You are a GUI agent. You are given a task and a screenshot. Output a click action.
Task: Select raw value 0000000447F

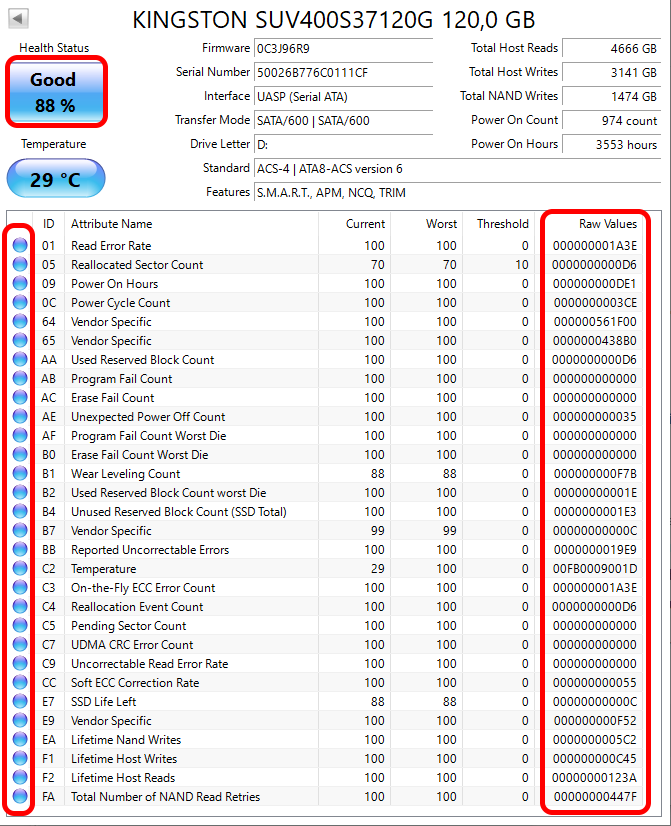click(595, 797)
